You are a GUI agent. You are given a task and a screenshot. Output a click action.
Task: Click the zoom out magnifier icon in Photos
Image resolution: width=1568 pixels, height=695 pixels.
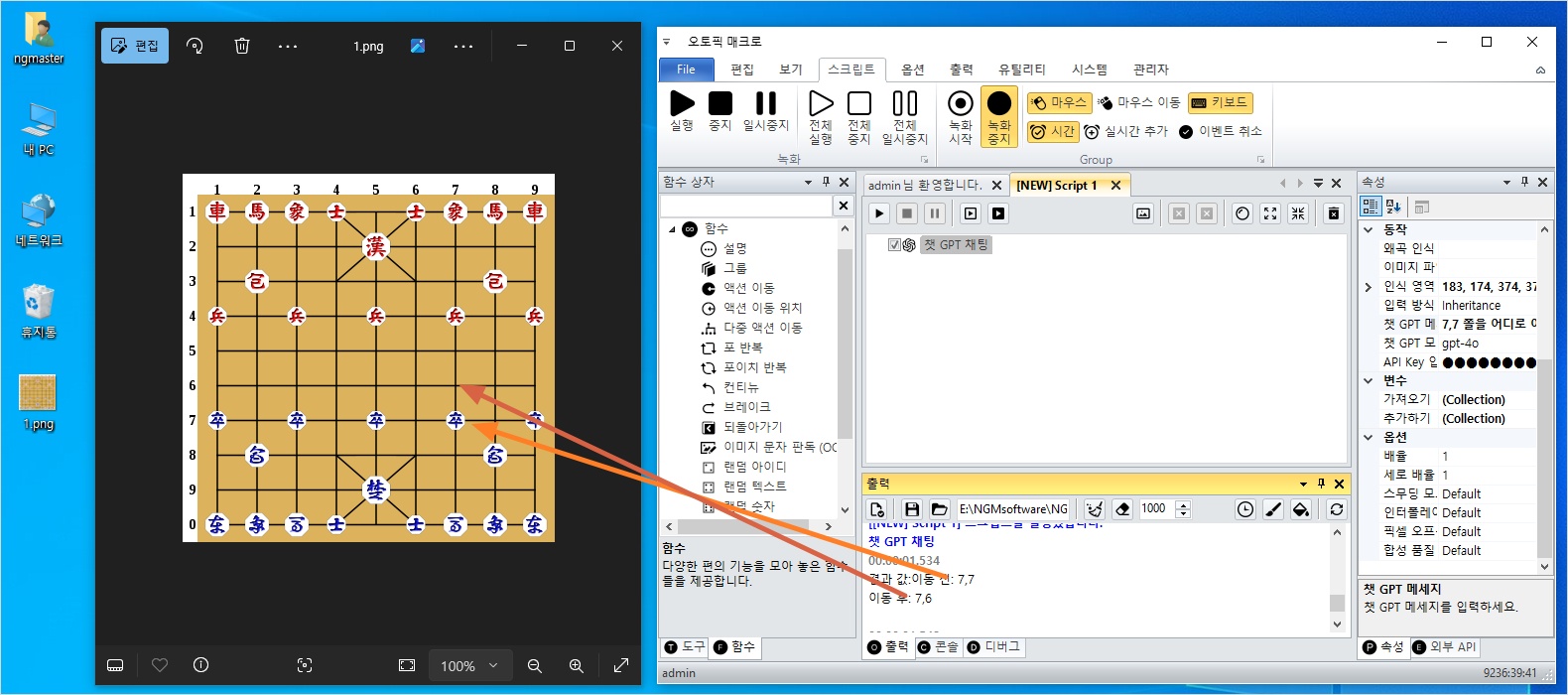(x=535, y=665)
